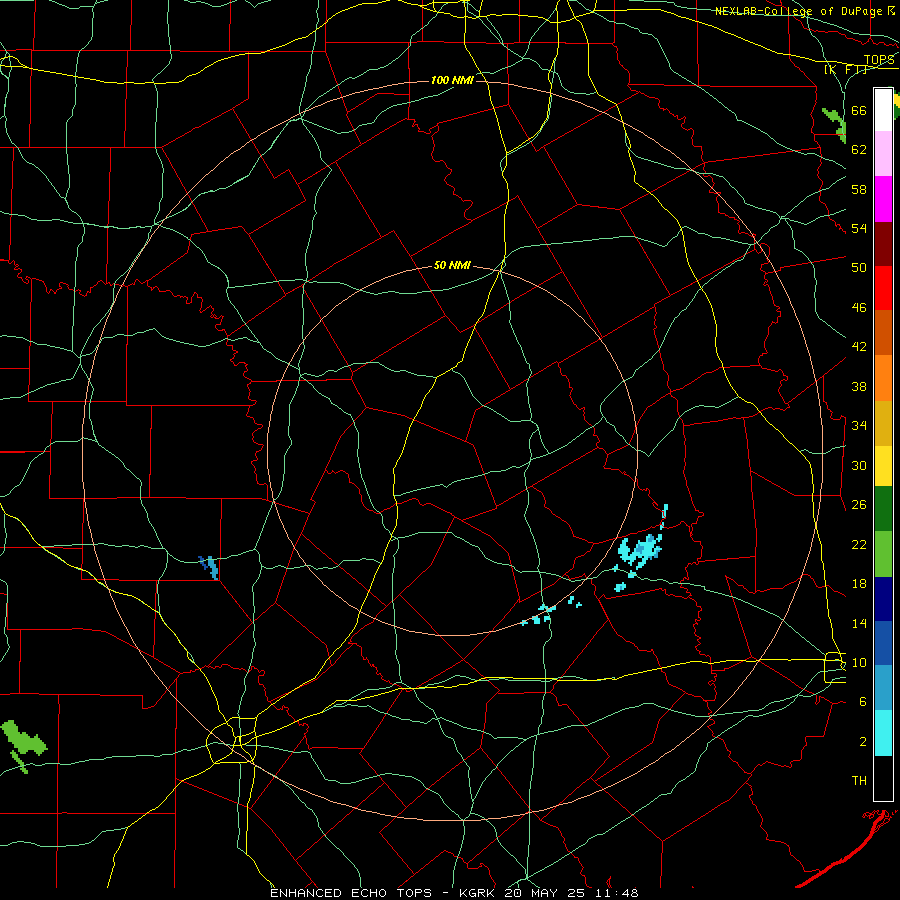Click the '26' legend value
This screenshot has width=900, height=900.
(x=859, y=505)
